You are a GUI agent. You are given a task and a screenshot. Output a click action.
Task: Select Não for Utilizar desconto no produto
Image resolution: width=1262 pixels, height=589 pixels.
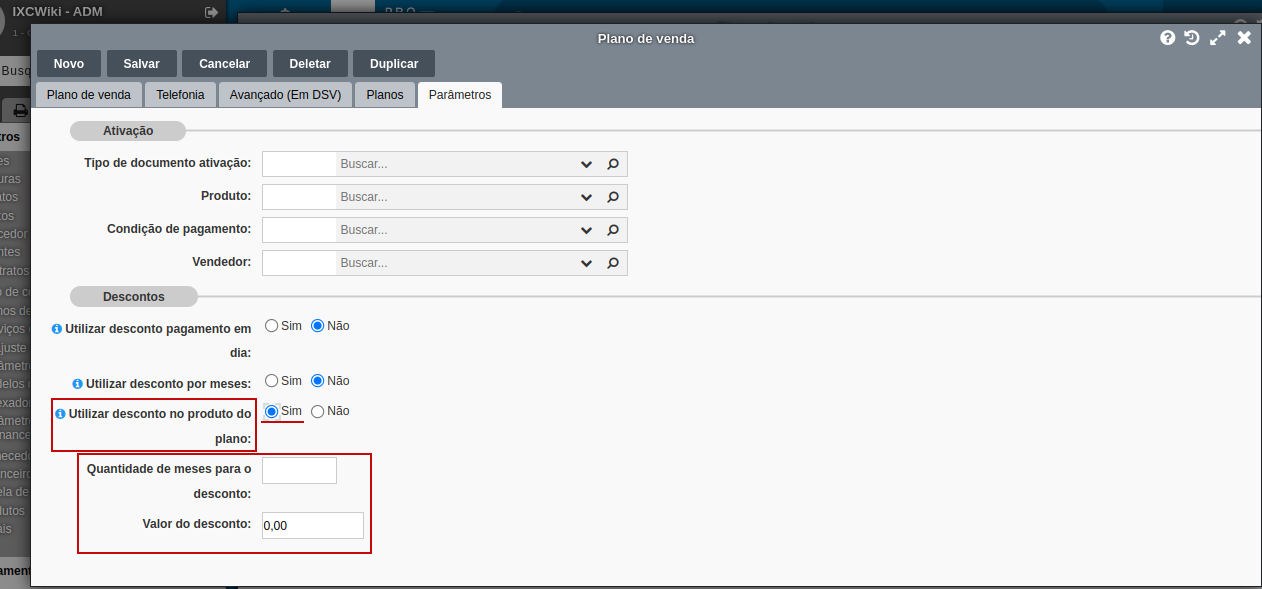click(x=318, y=411)
